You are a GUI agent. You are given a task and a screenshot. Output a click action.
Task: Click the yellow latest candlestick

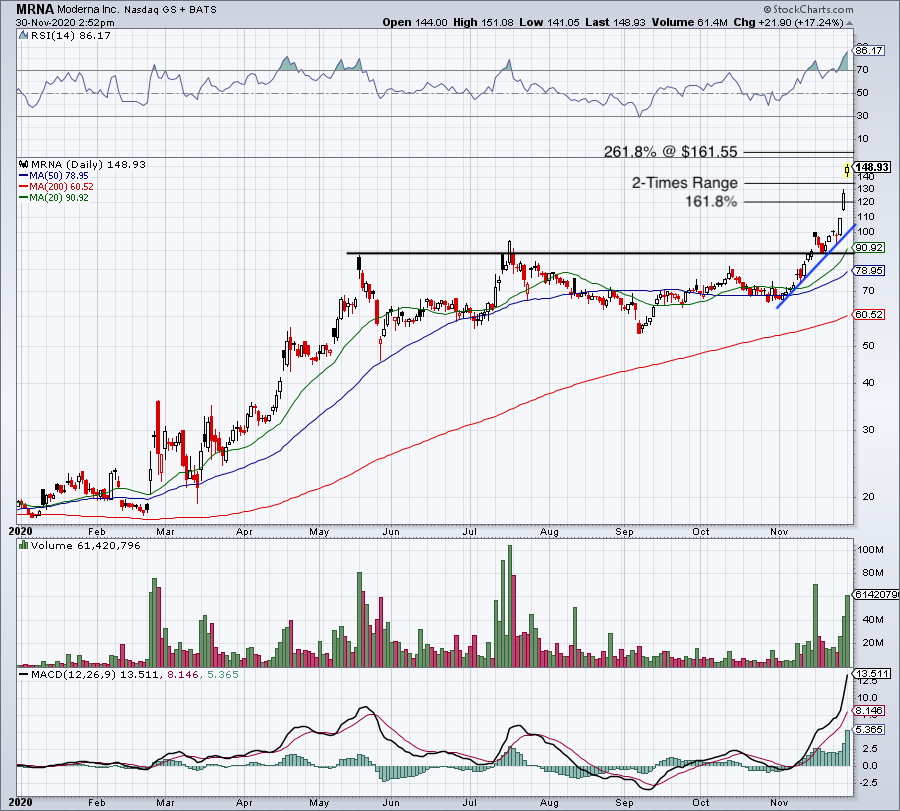(847, 170)
